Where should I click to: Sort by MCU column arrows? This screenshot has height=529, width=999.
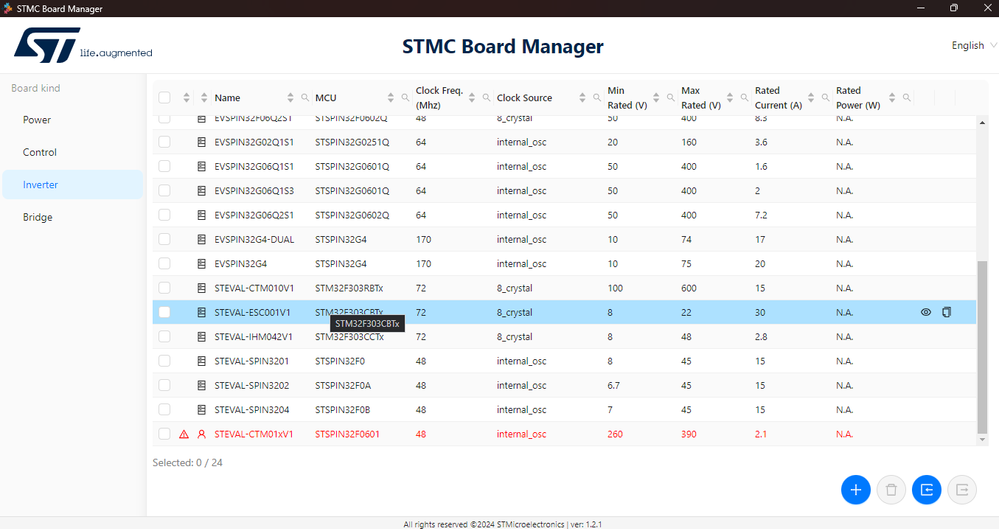[x=391, y=98]
